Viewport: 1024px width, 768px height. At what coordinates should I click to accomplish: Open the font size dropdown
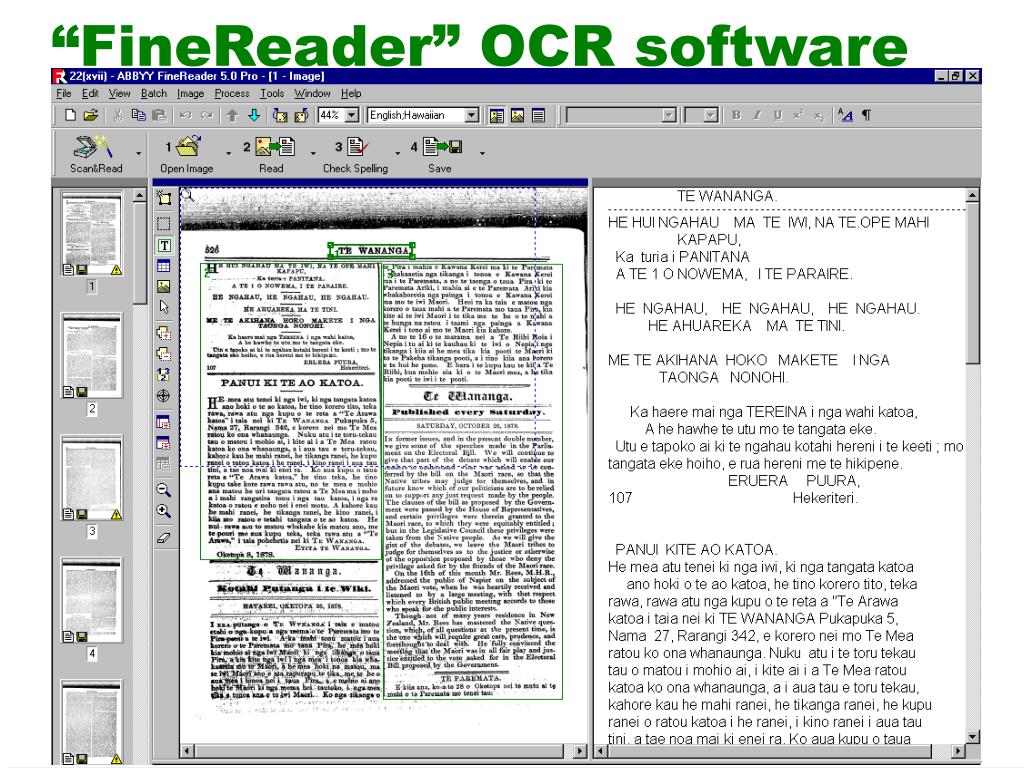(711, 116)
